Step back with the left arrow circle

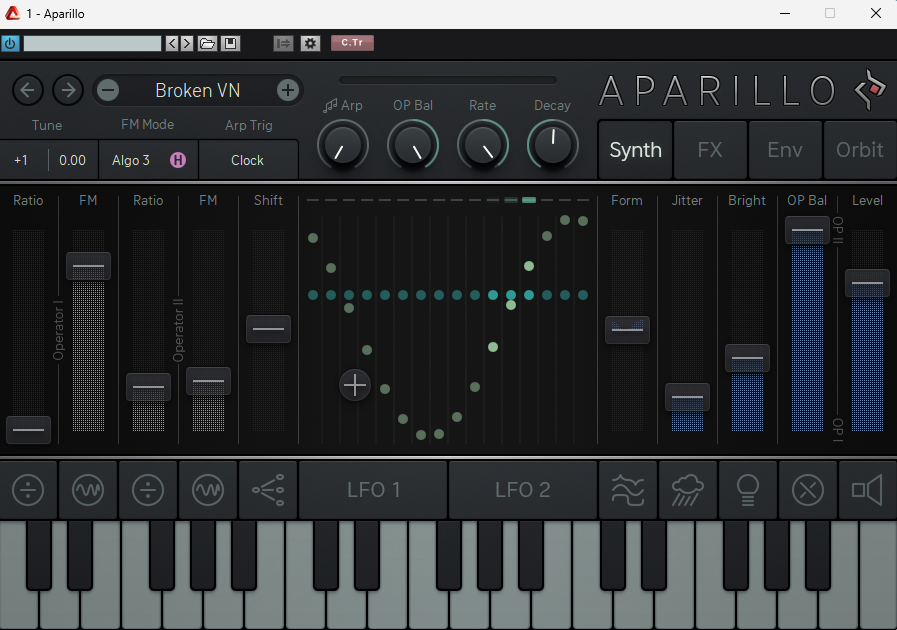(27, 90)
